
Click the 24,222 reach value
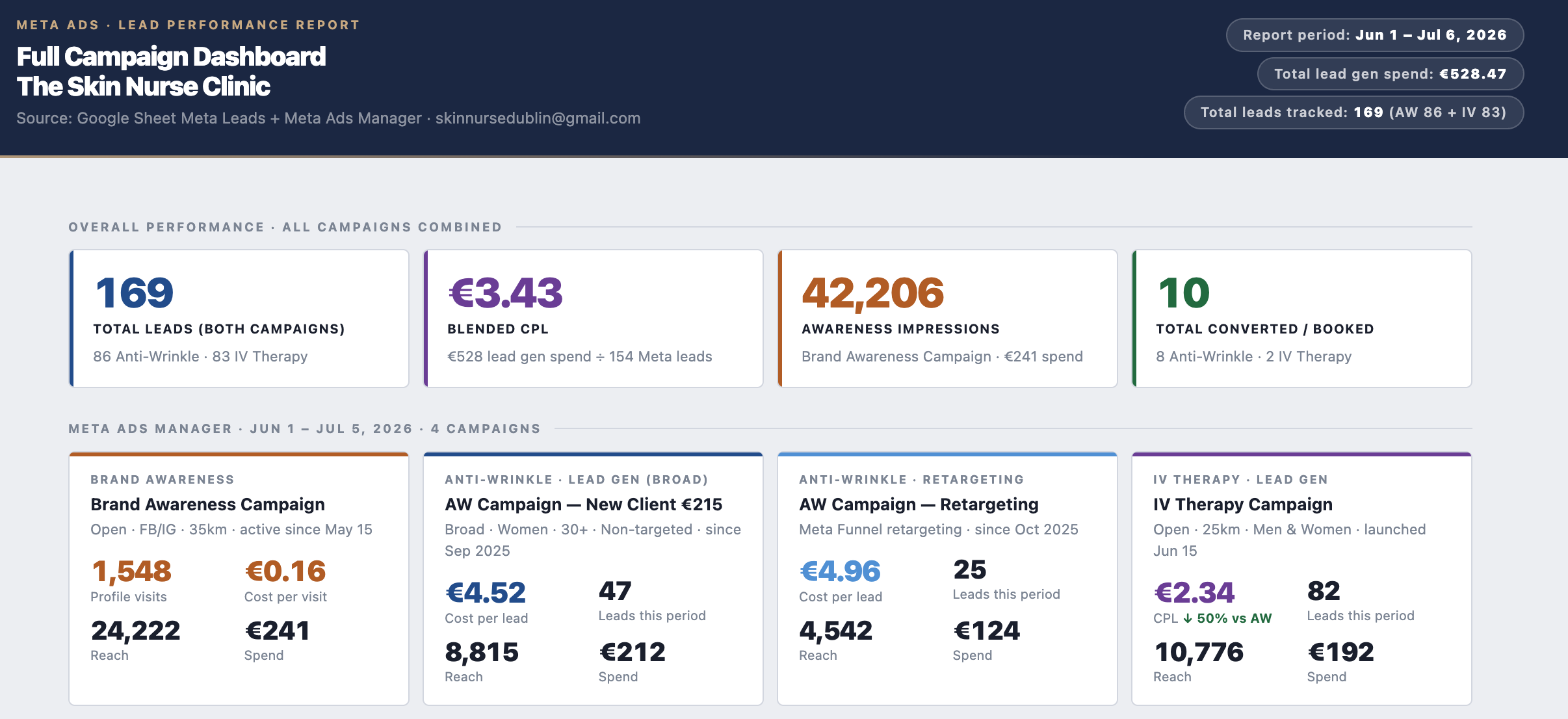(135, 631)
